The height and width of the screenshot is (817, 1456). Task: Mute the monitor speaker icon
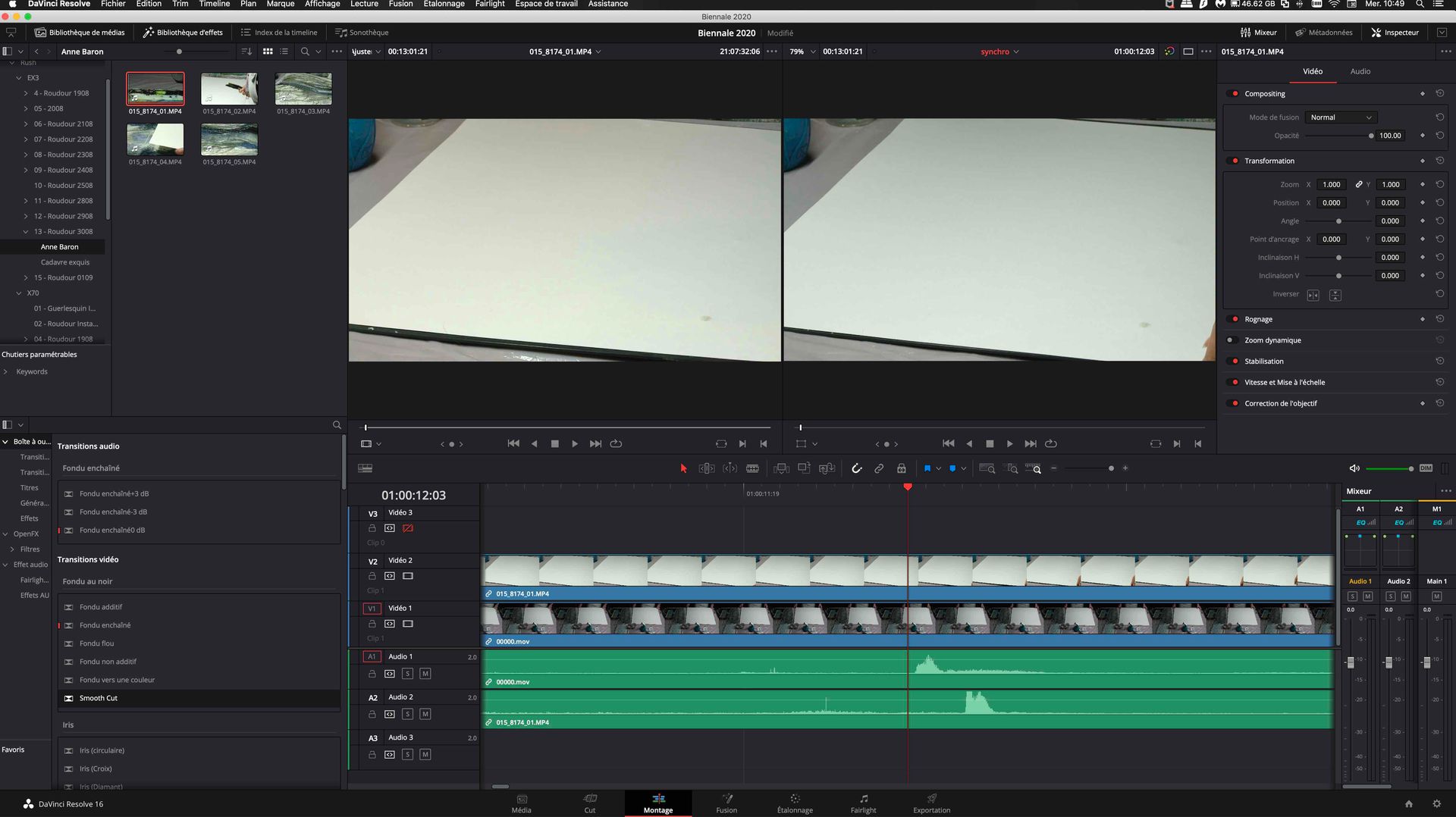click(x=1354, y=468)
